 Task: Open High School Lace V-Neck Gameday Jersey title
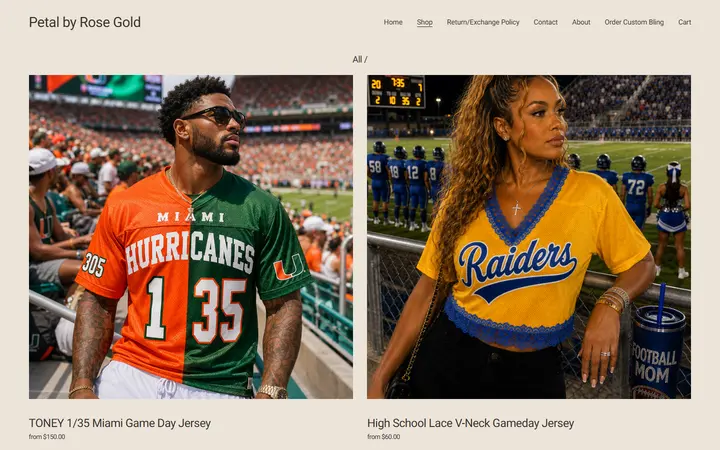pyautogui.click(x=471, y=423)
